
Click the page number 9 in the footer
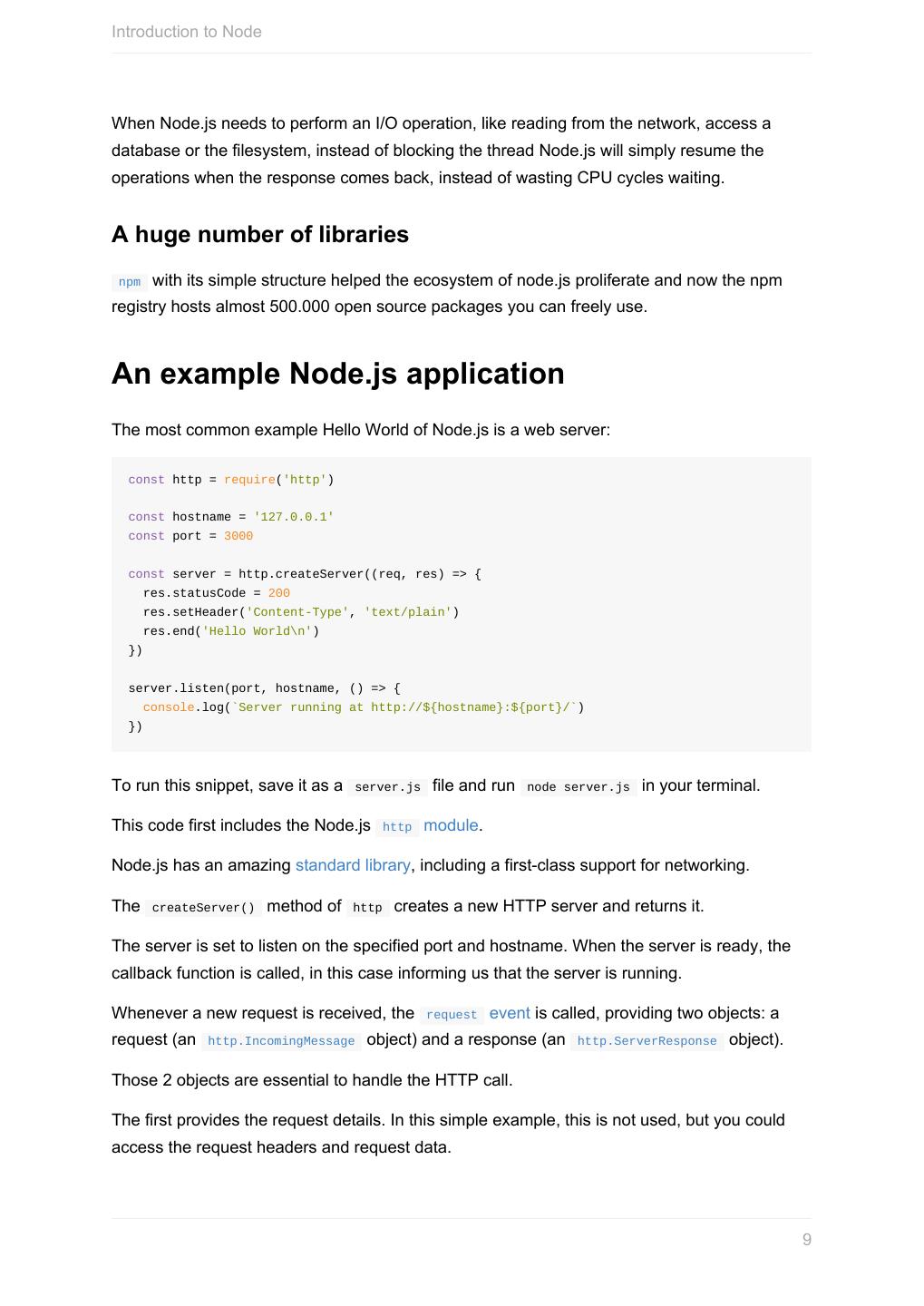[x=806, y=1240]
